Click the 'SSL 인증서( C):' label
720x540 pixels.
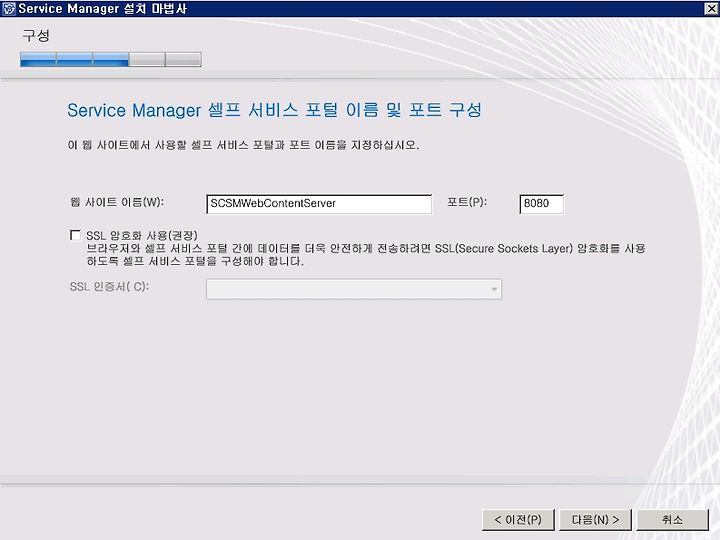[x=109, y=287]
